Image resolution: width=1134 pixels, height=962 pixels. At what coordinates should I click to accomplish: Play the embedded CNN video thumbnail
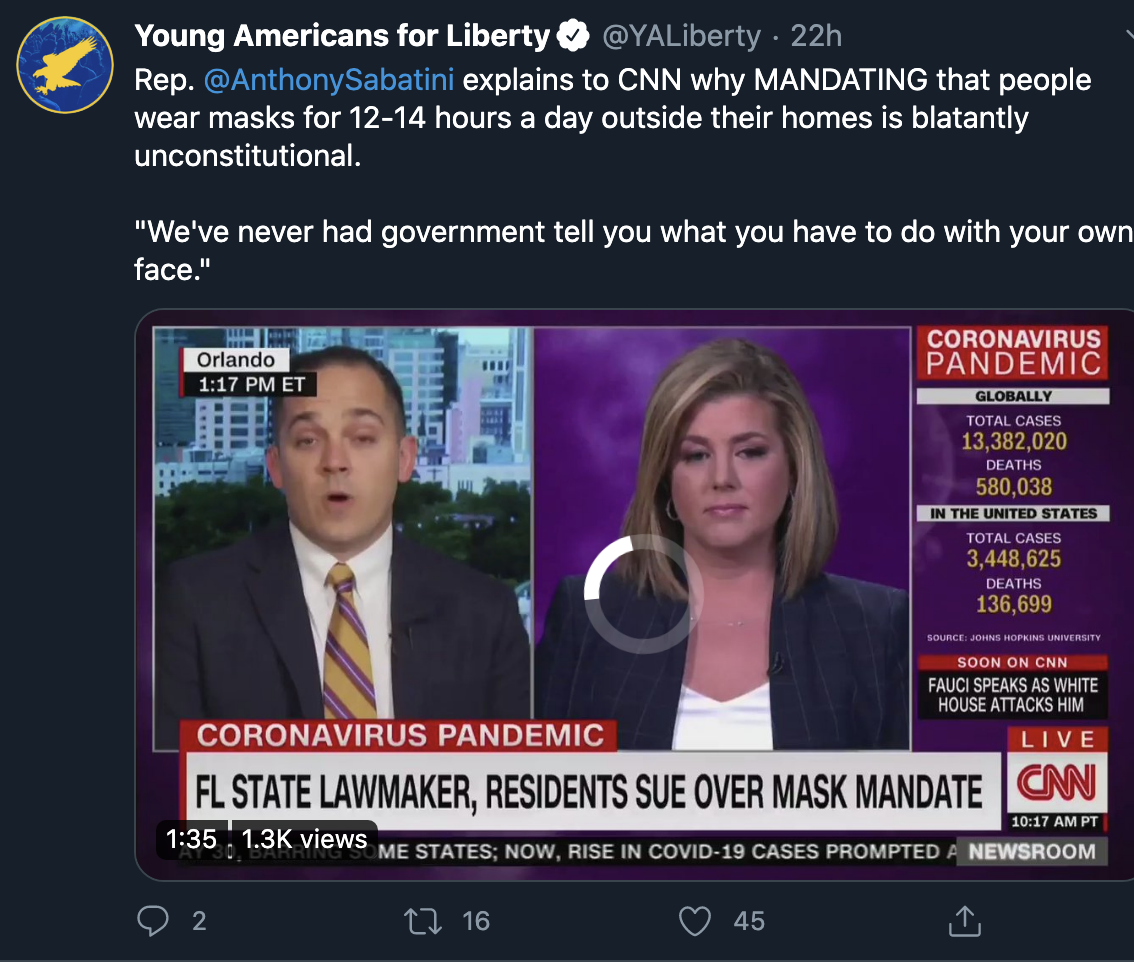[634, 595]
